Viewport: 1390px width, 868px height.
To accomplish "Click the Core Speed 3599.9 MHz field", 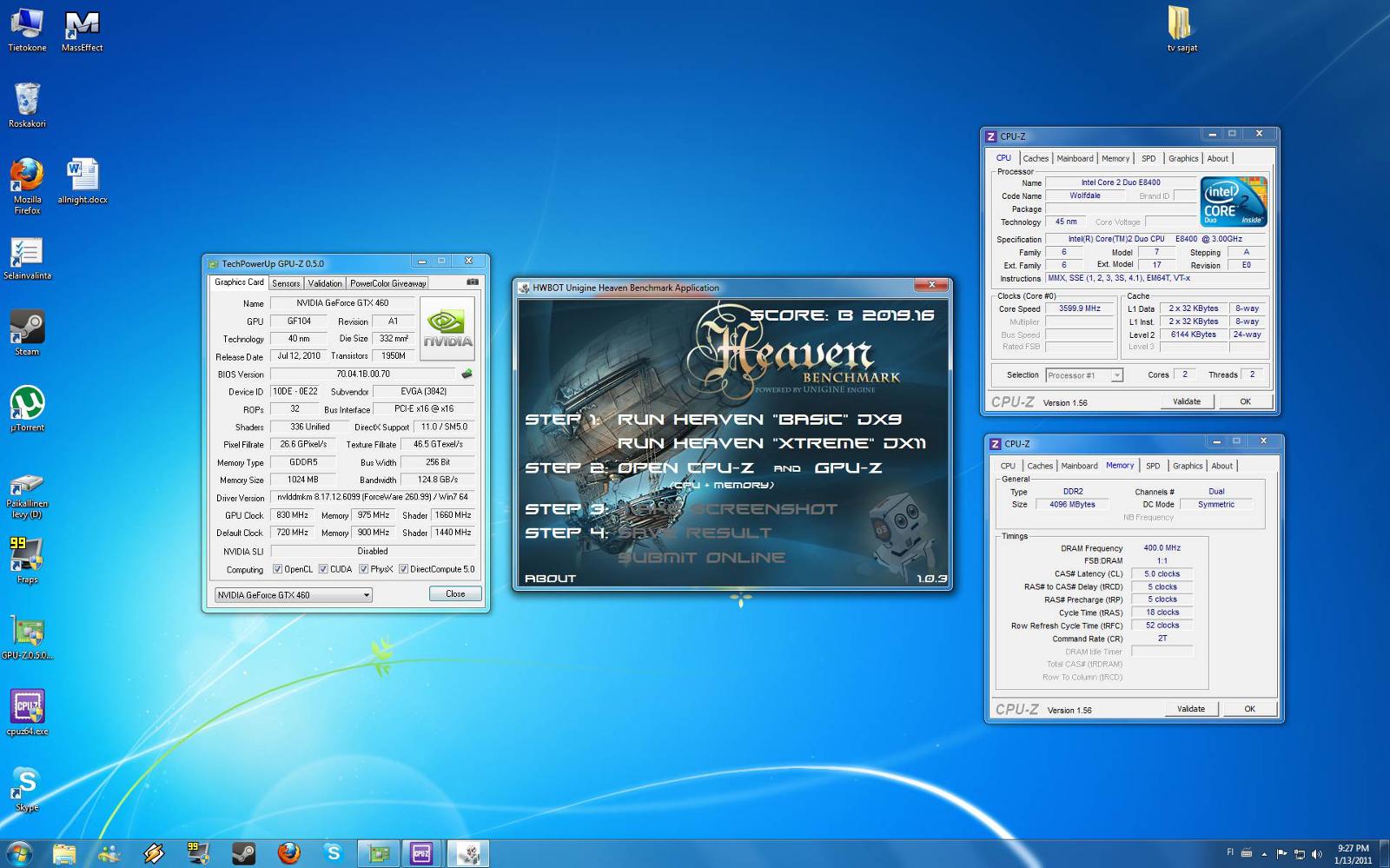I will pos(1079,308).
